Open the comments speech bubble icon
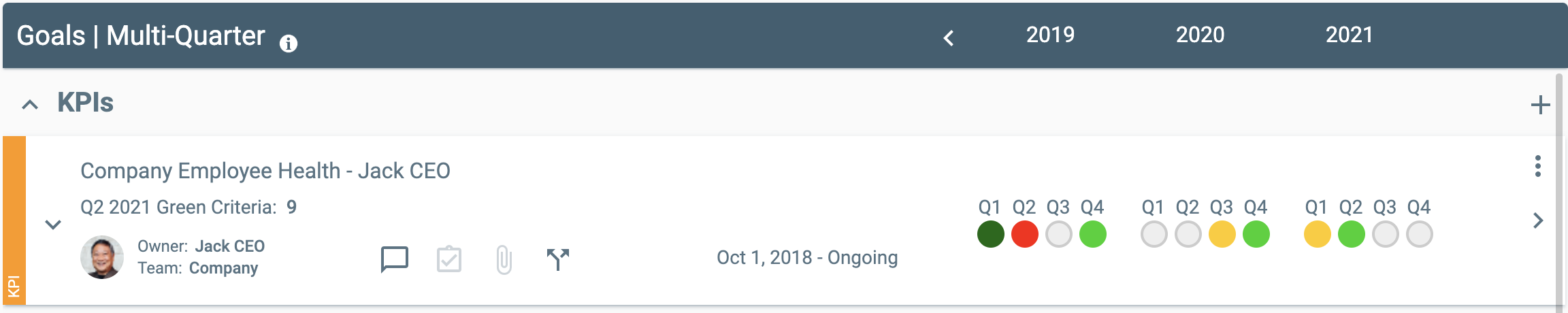 pos(394,259)
